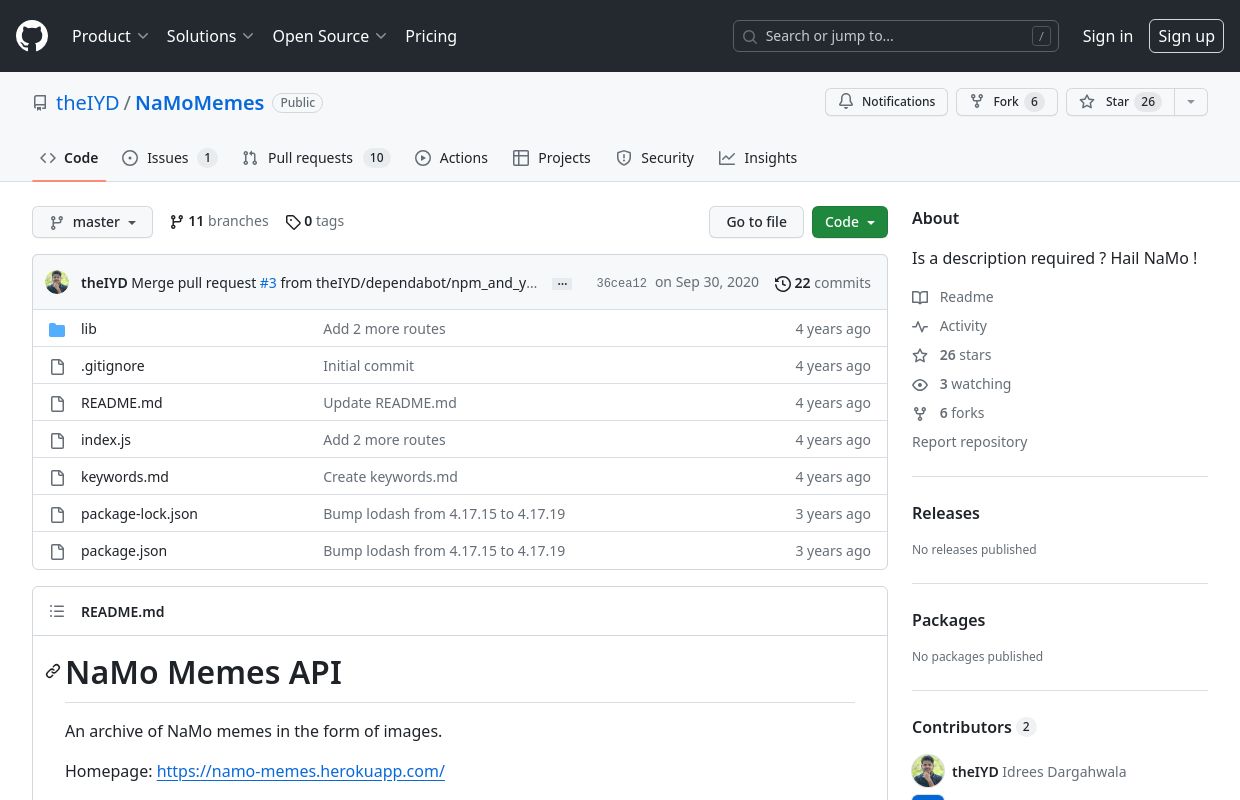Open the GitHub logo homepage

32,36
